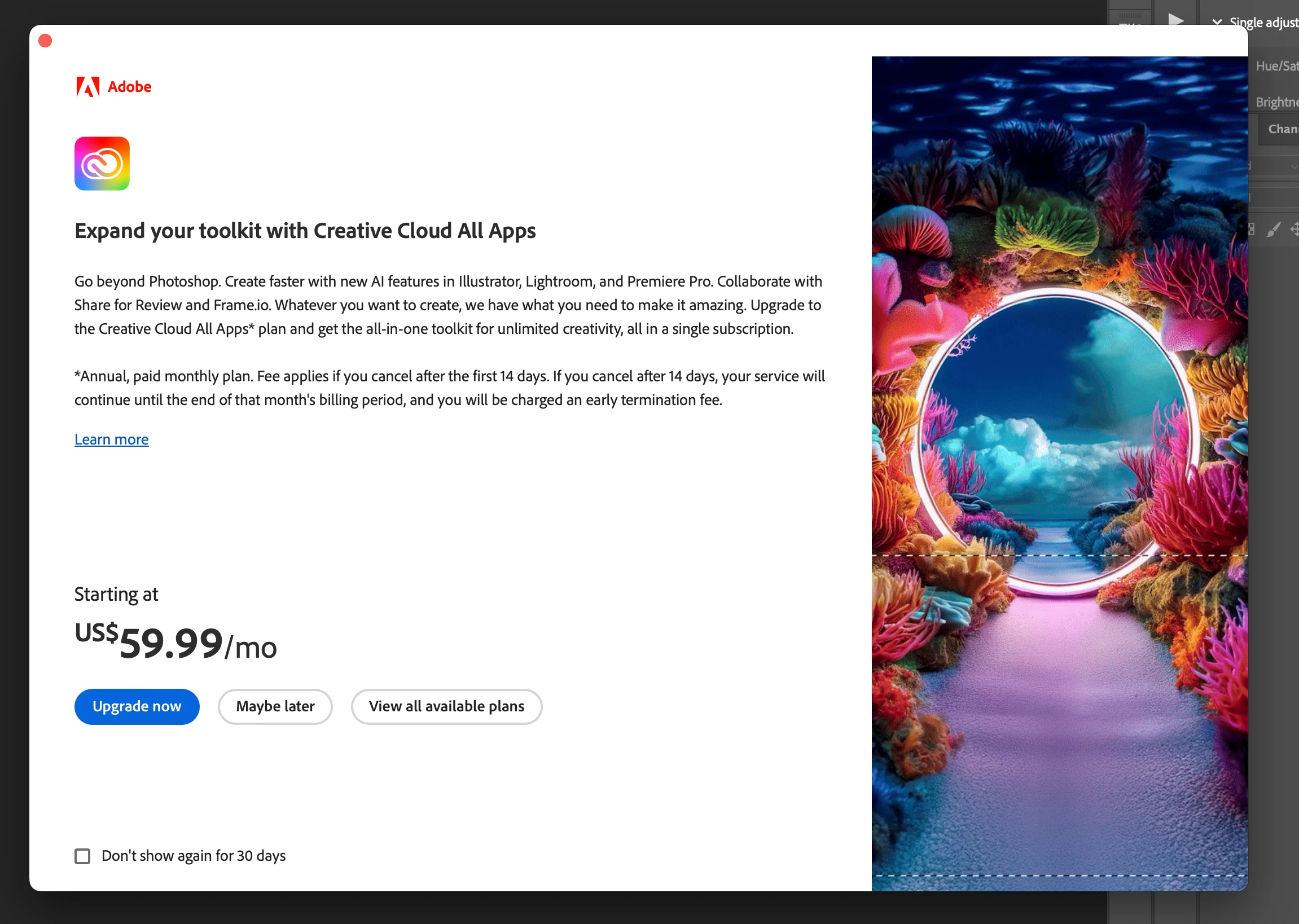Collapse the Single adjustments section chevron
This screenshot has width=1299, height=924.
[1217, 22]
